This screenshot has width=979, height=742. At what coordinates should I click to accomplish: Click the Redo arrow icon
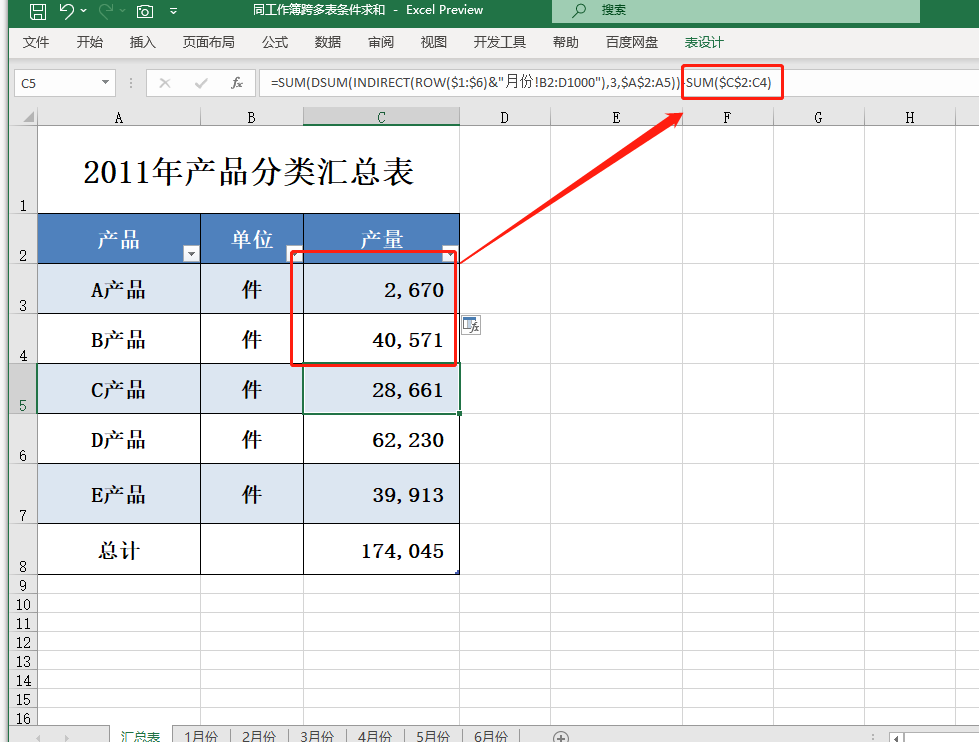[106, 11]
